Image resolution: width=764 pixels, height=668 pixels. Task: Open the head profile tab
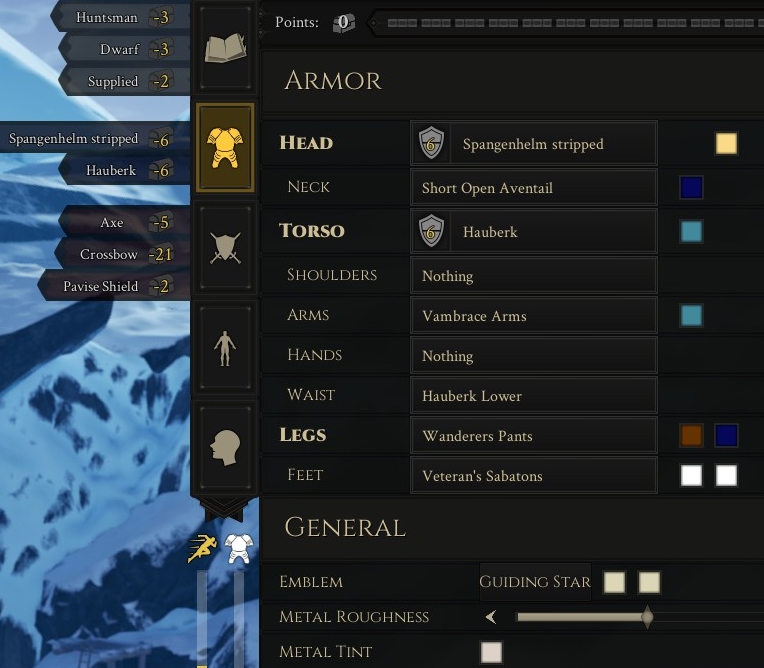coord(225,447)
